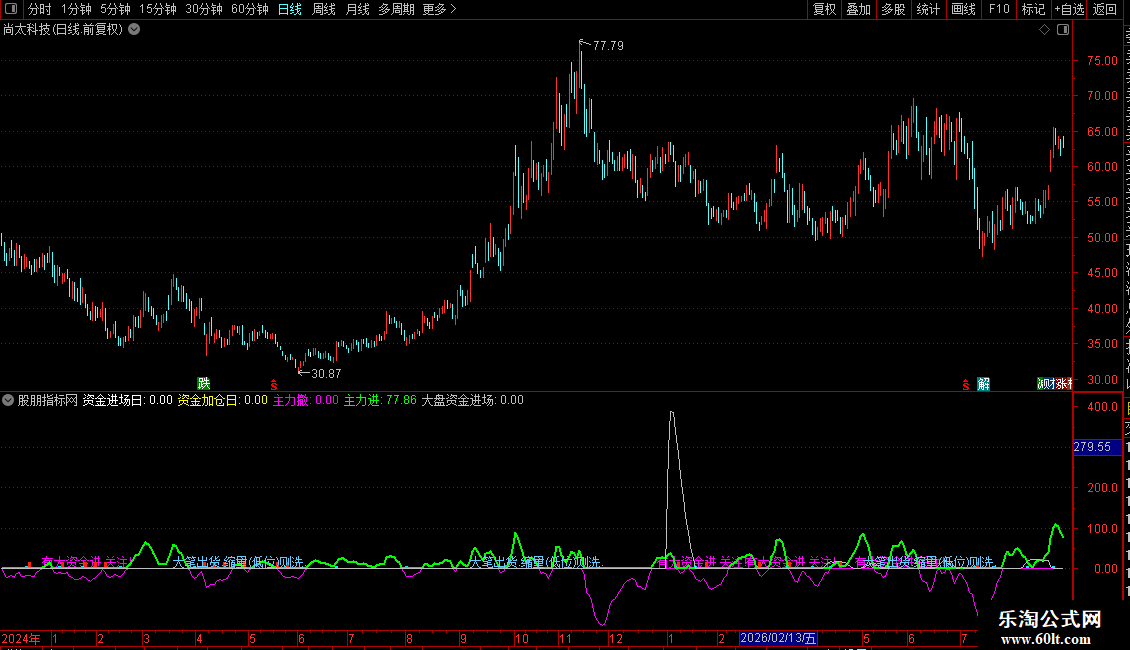Click the green 跌 marker icon
1130x650 pixels.
click(x=204, y=383)
